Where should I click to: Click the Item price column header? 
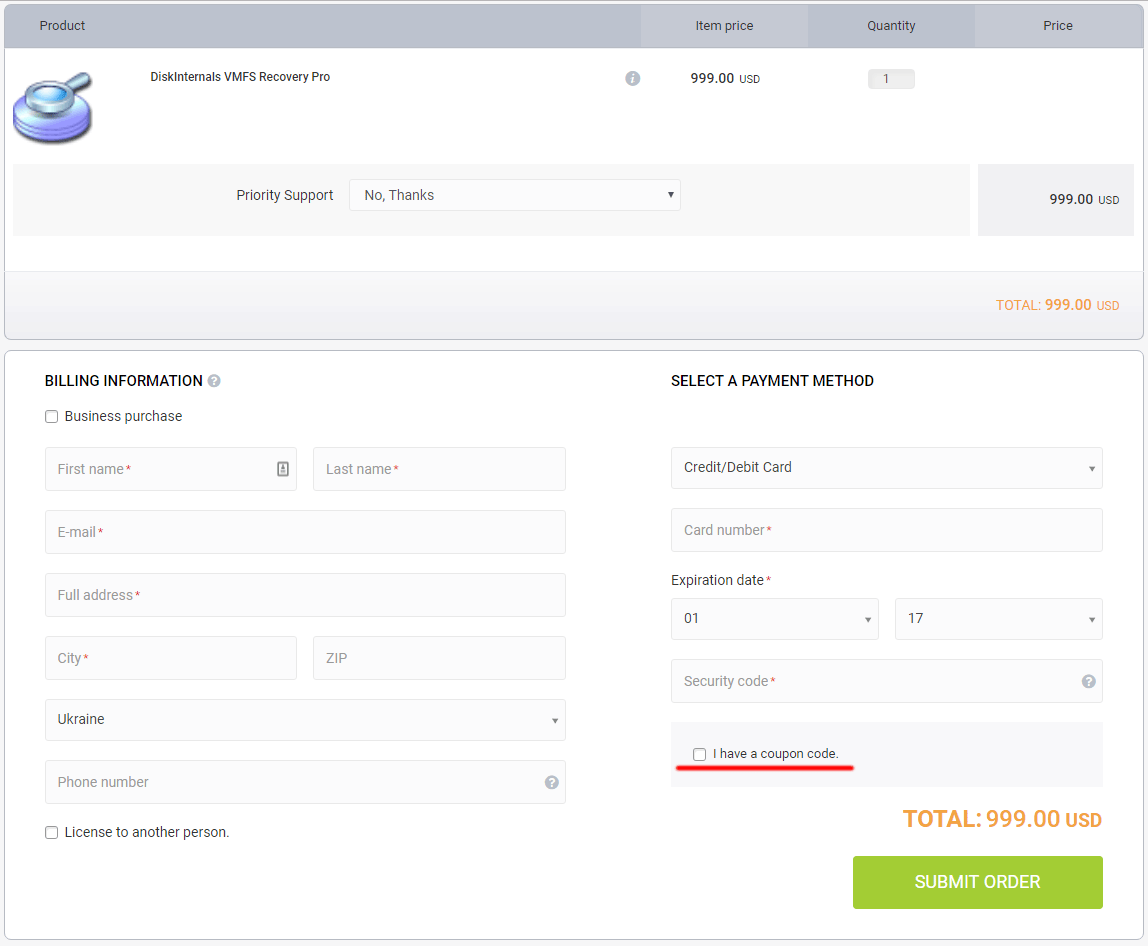724,26
